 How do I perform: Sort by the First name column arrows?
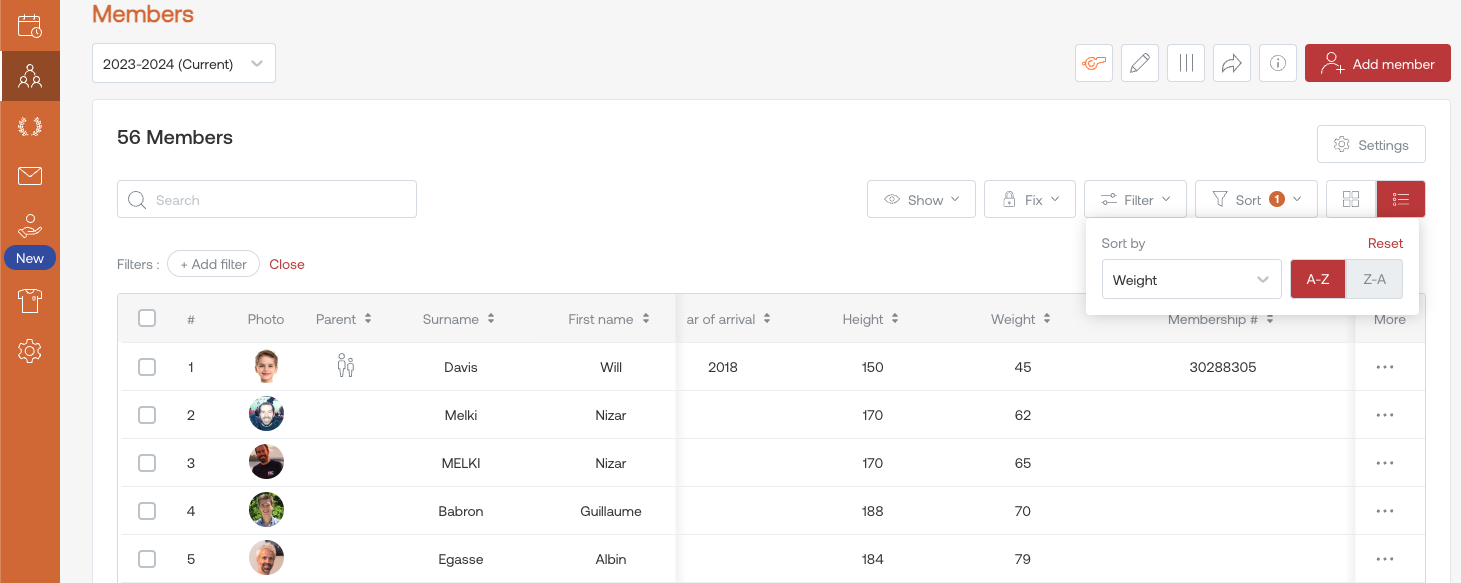[x=646, y=319]
